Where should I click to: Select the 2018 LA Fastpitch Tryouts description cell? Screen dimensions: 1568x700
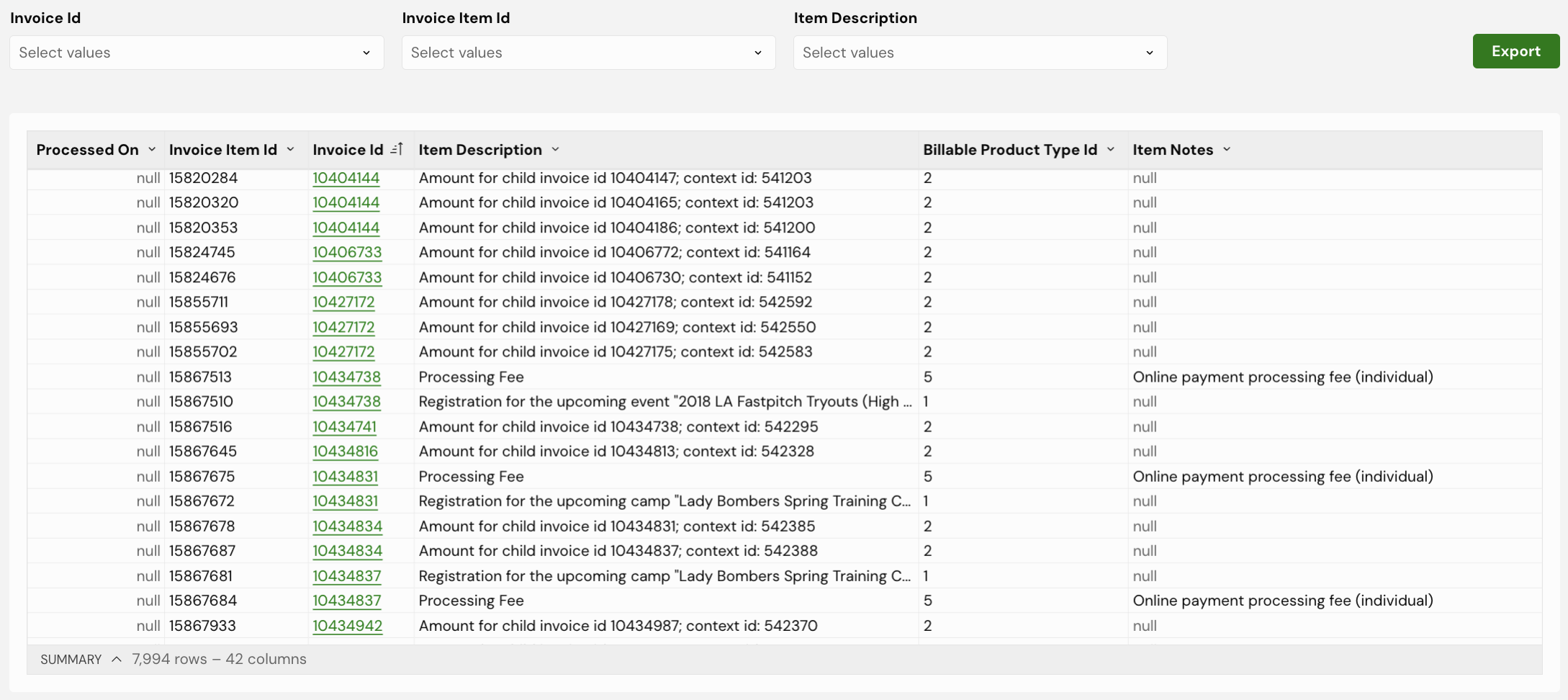[664, 401]
